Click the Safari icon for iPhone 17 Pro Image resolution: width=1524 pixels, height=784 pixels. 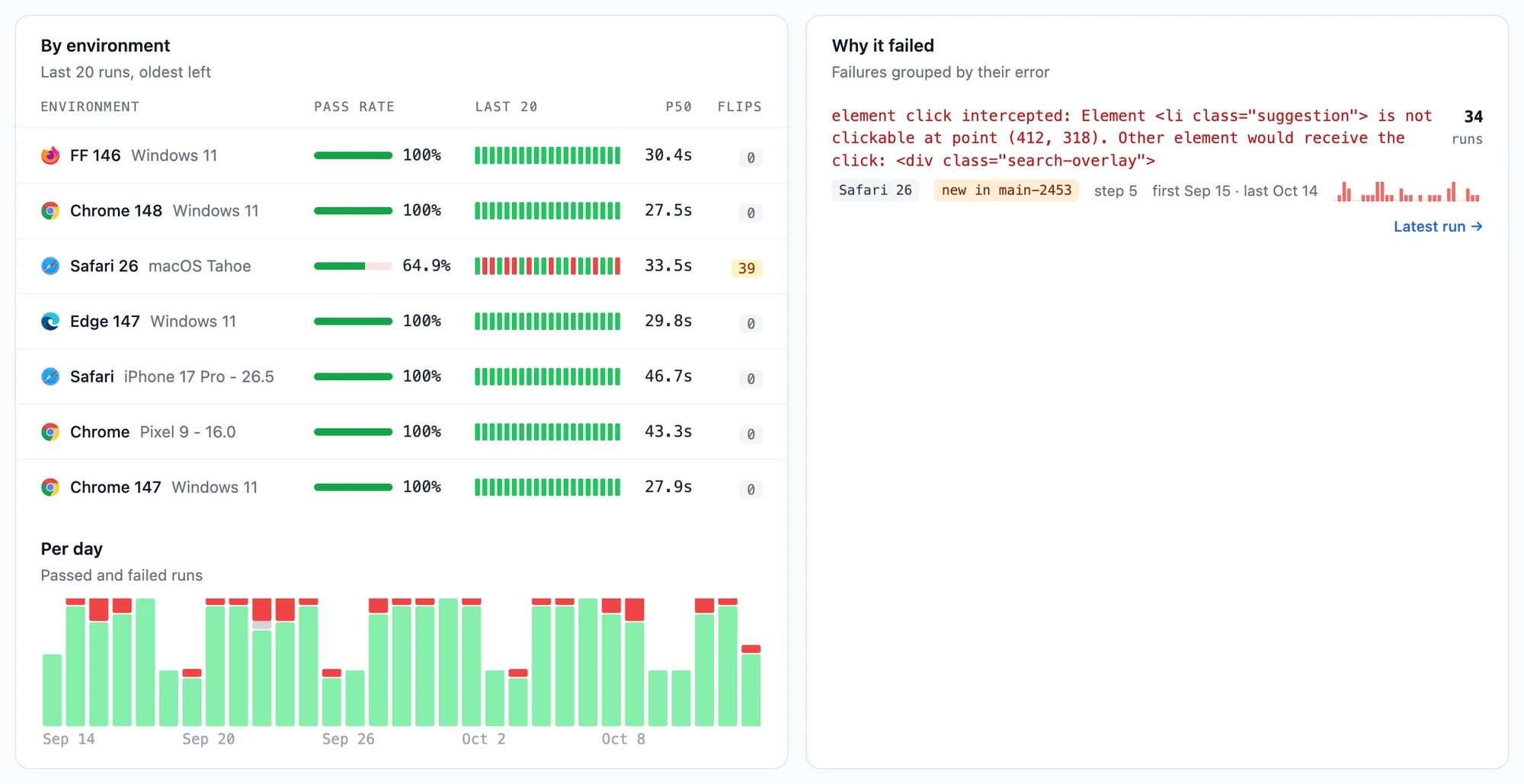tap(50, 376)
